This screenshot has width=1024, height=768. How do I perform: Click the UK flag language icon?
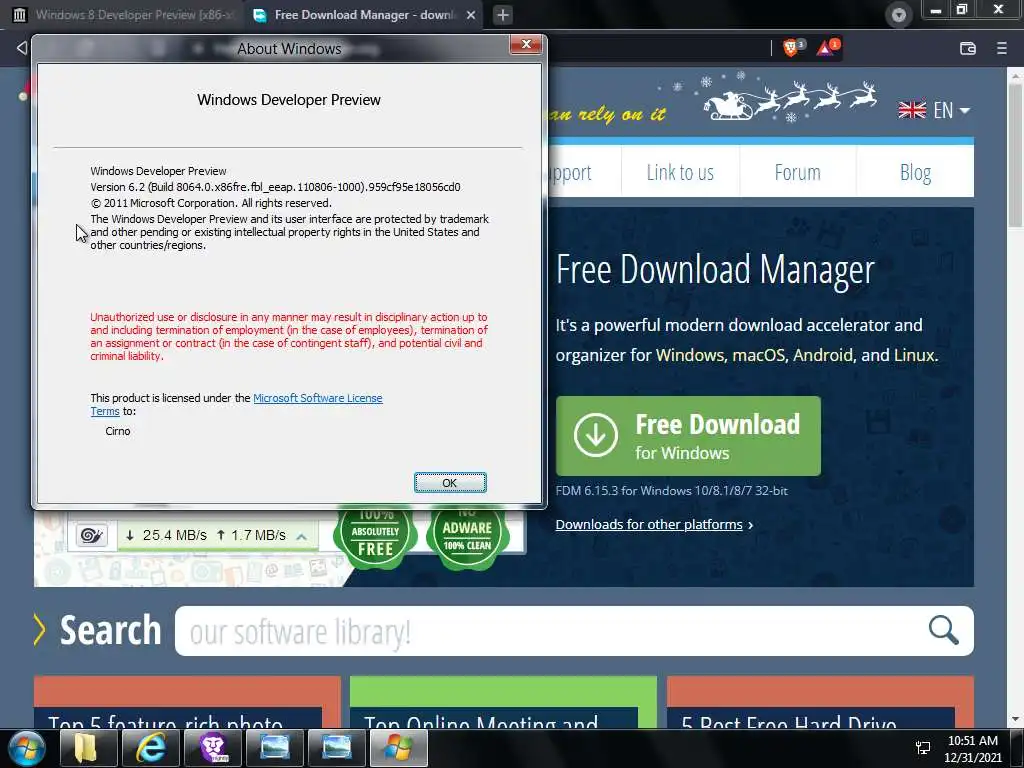pyautogui.click(x=912, y=110)
